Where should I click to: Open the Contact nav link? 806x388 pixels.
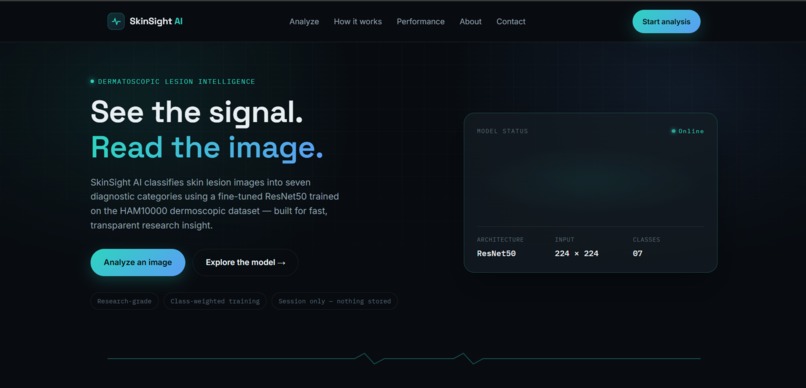(x=510, y=22)
